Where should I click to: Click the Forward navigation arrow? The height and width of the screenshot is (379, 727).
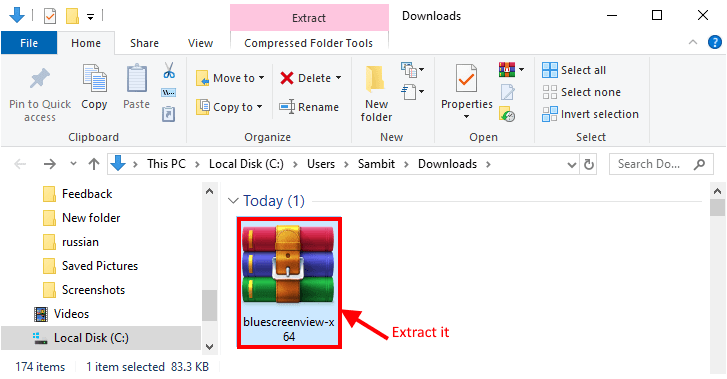49,164
